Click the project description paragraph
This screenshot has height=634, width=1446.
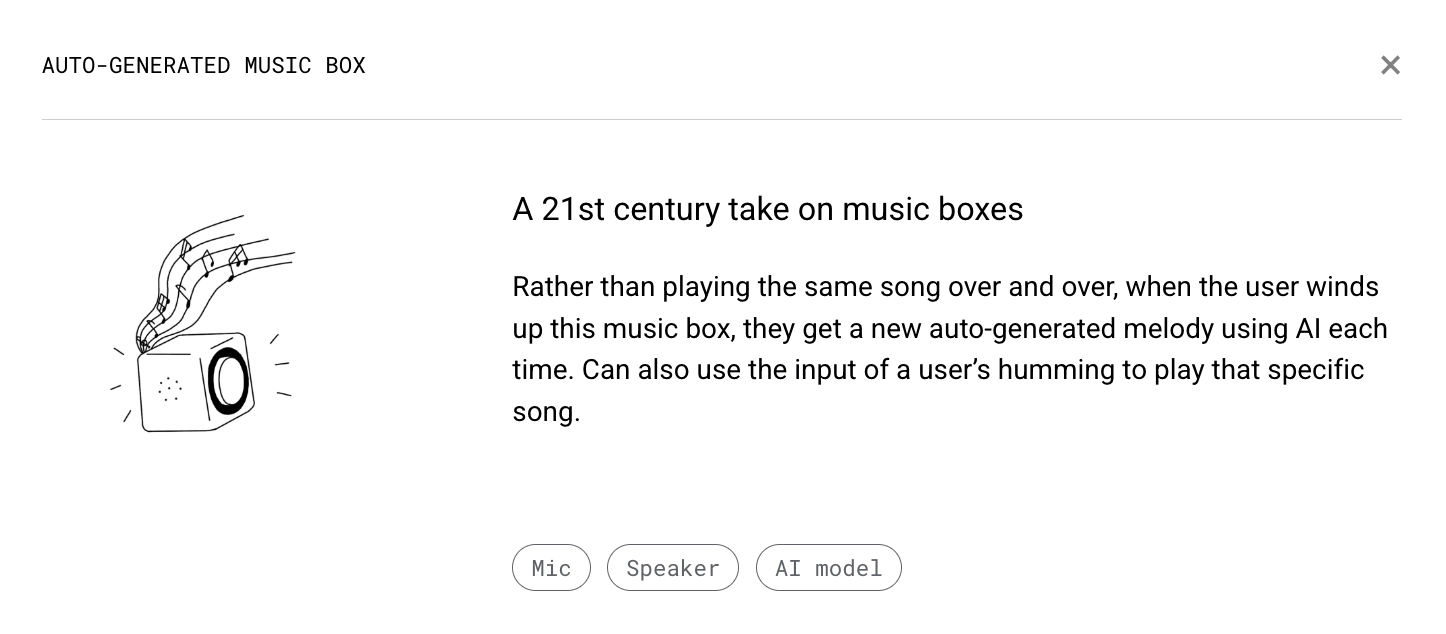click(950, 349)
